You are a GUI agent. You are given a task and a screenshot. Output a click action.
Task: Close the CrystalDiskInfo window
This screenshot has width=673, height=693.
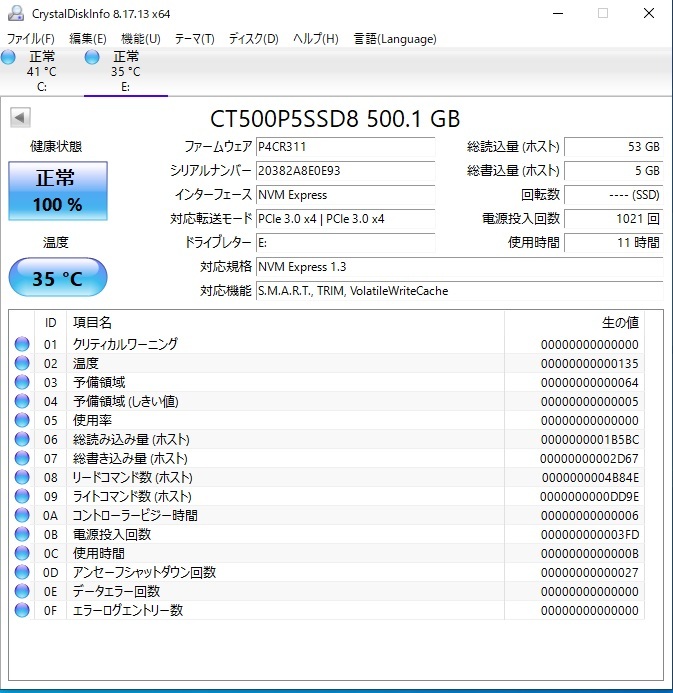tap(649, 13)
